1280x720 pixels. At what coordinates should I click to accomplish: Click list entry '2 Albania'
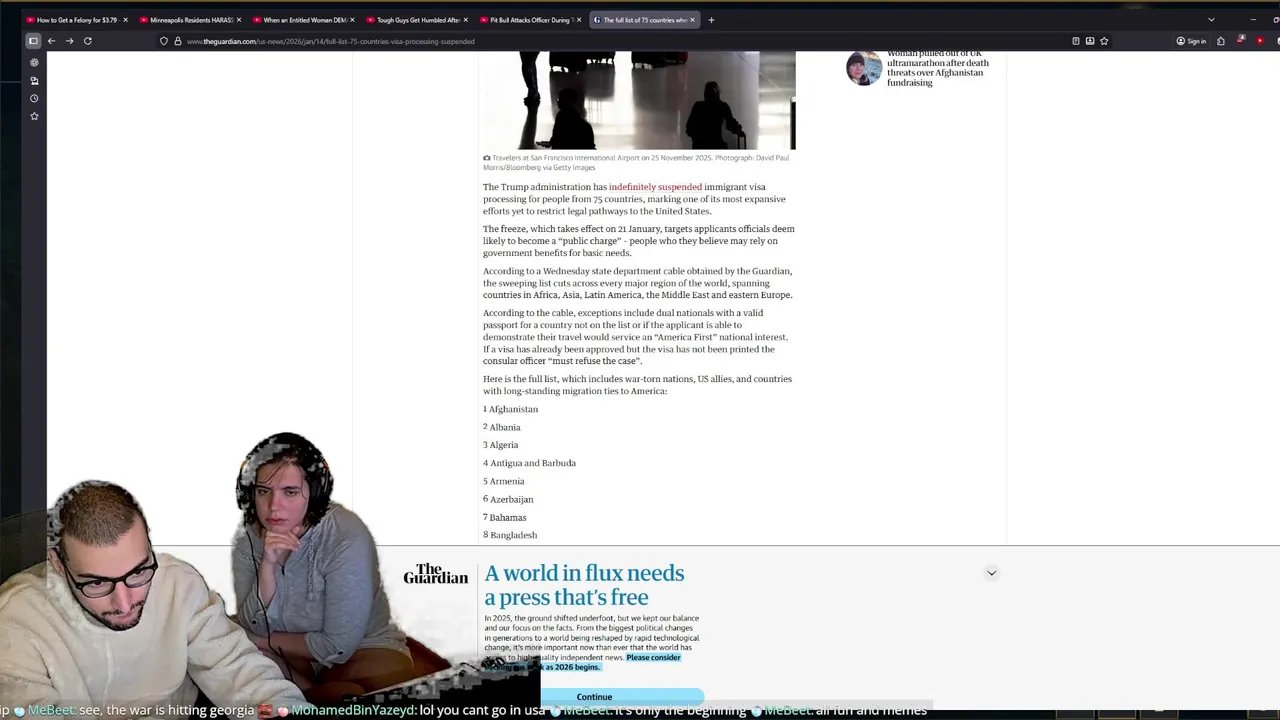pos(502,427)
